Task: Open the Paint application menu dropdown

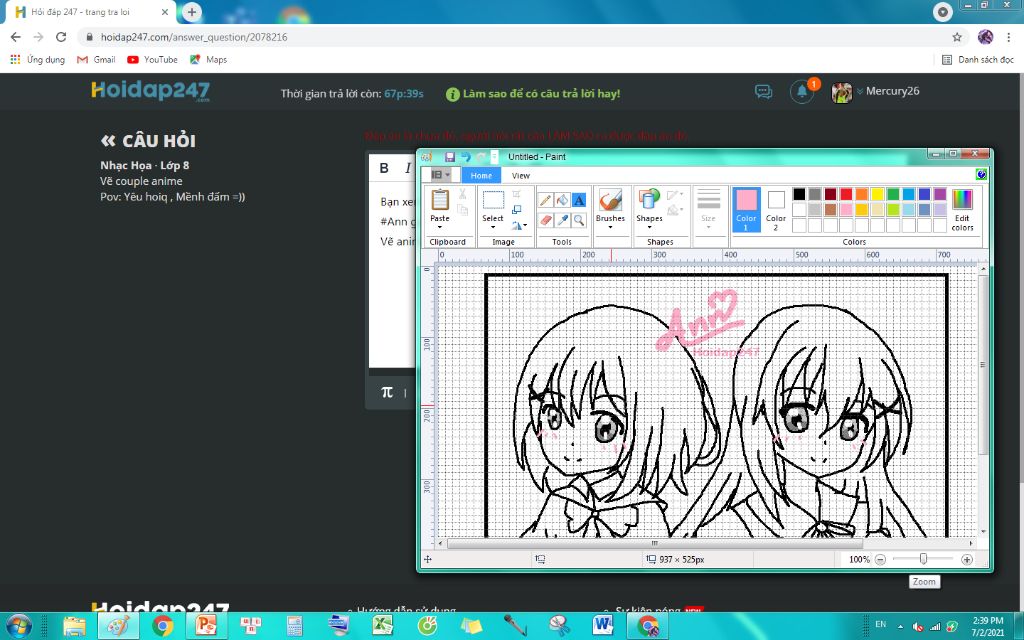Action: [440, 175]
